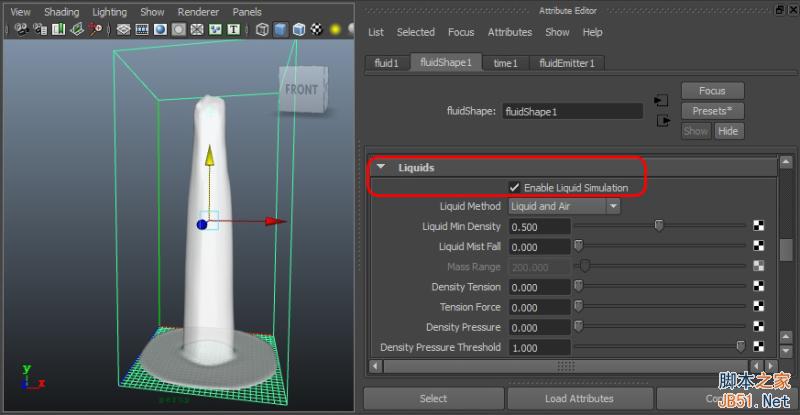Screen dimensions: 800x415
Task: Click the Load Attributes button
Action: tap(580, 398)
